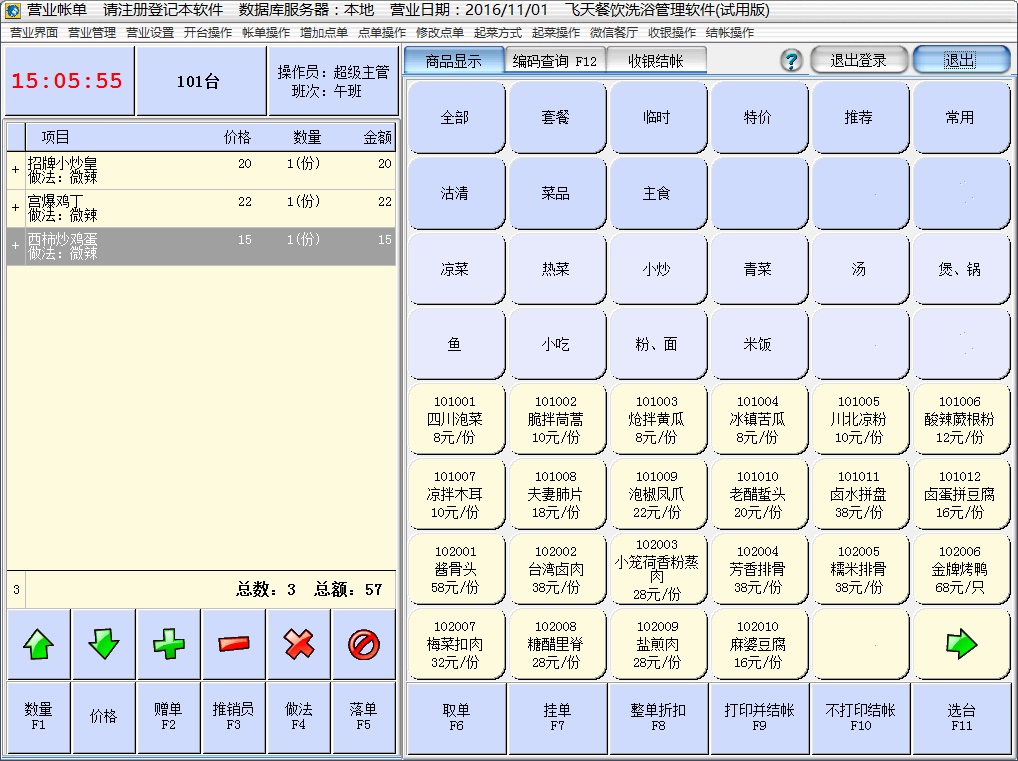Click the green down arrow icon

104,645
